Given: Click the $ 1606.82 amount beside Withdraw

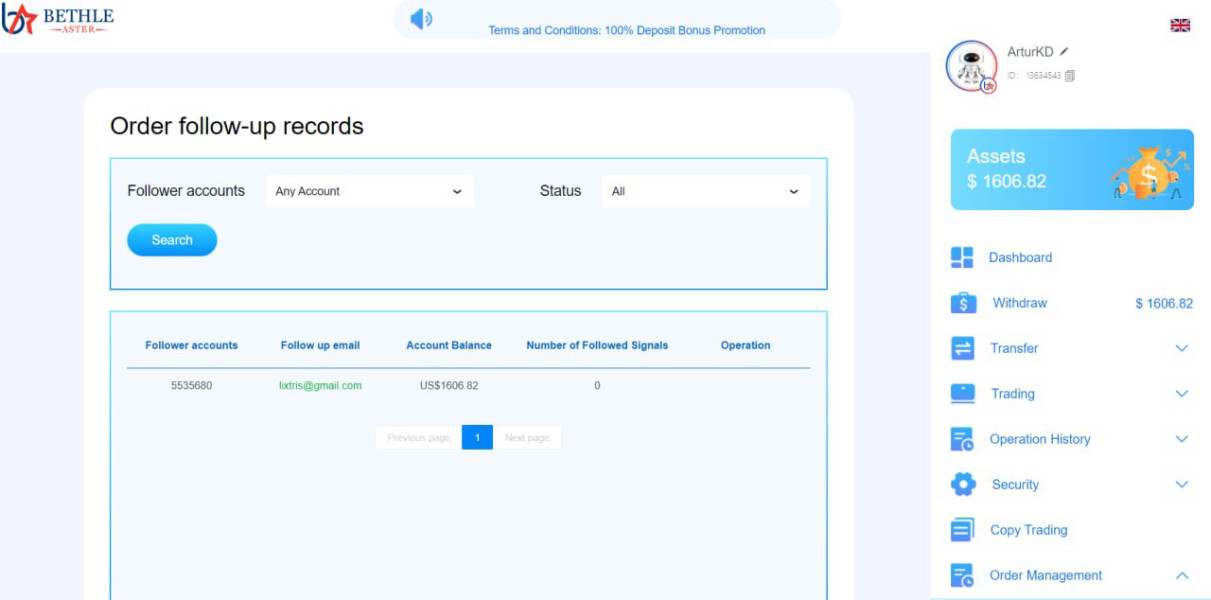Looking at the screenshot, I should 1164,303.
